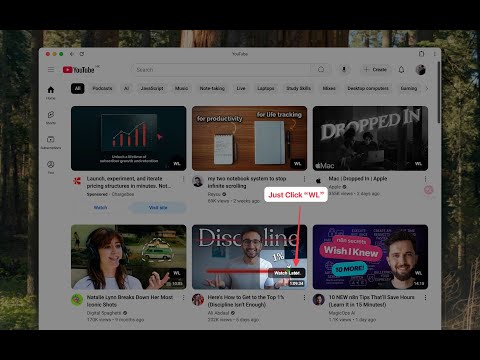Screen dimensions: 480x360
Task: Click the Search input field
Action: [222, 69]
